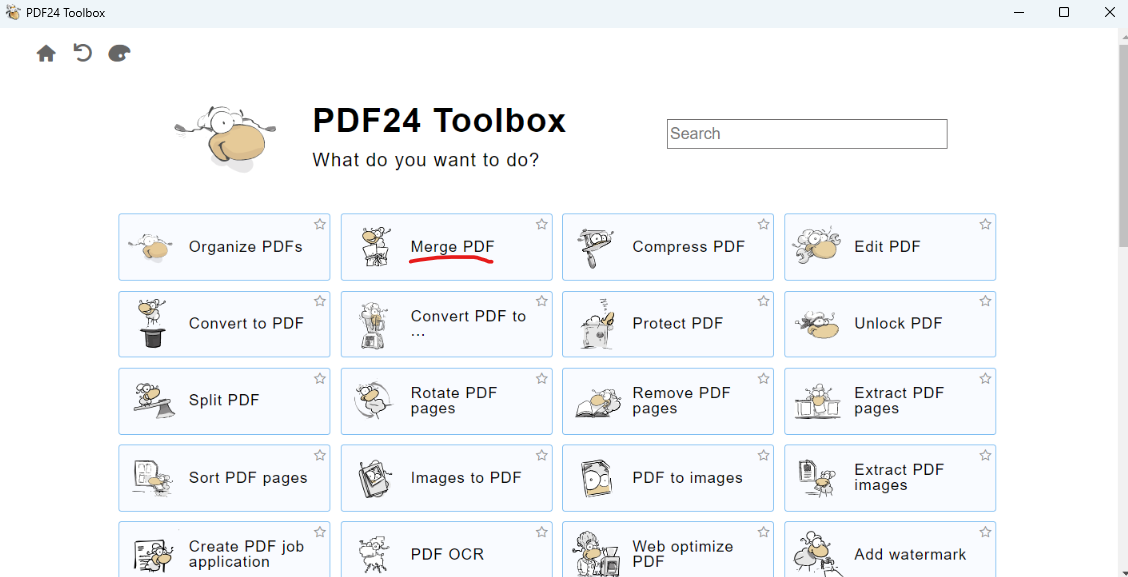This screenshot has height=577, width=1128.
Task: Open the Merge PDF label
Action: (x=452, y=247)
